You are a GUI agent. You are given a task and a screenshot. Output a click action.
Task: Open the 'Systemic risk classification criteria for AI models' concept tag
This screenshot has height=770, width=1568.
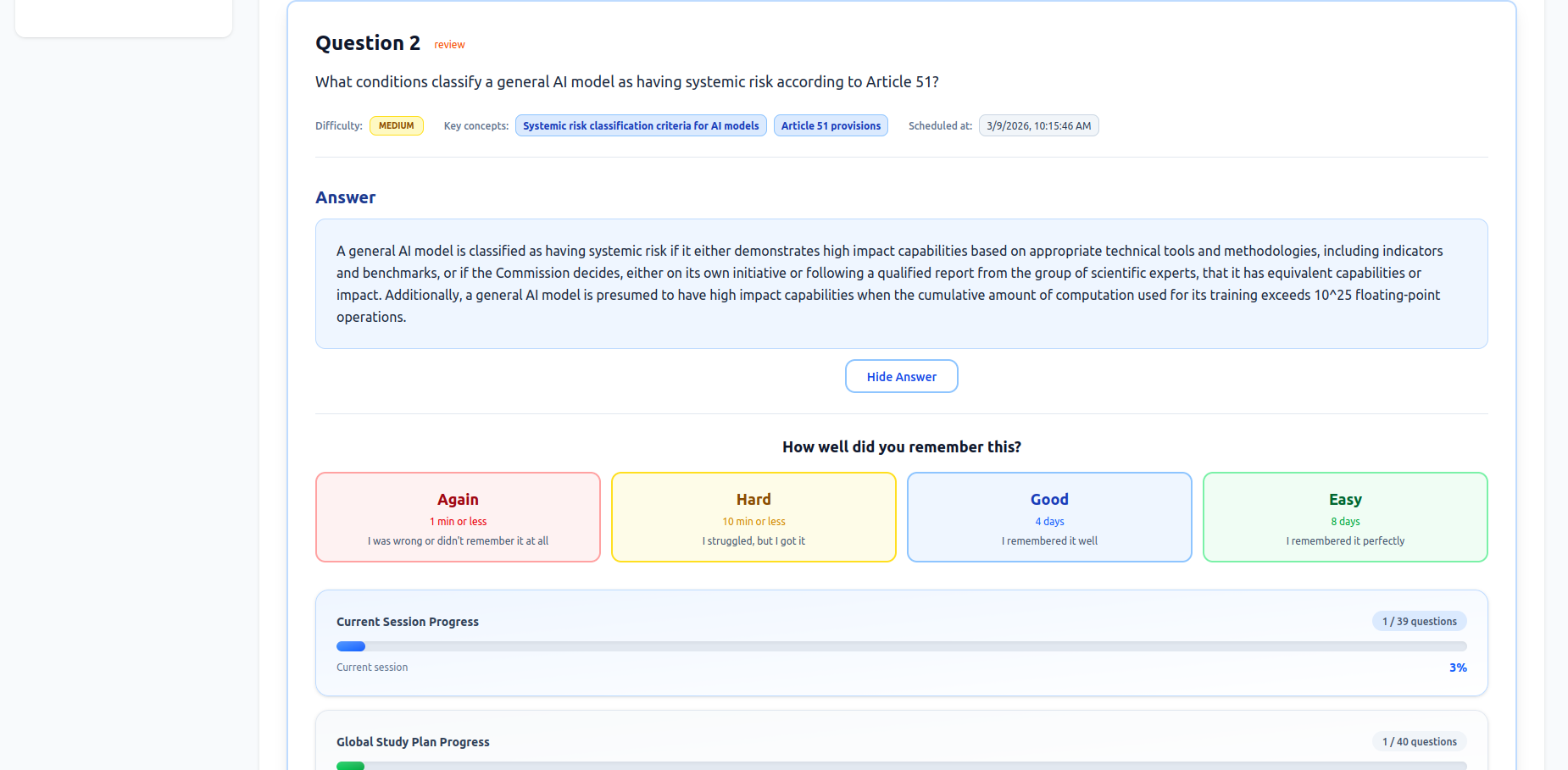(x=641, y=125)
